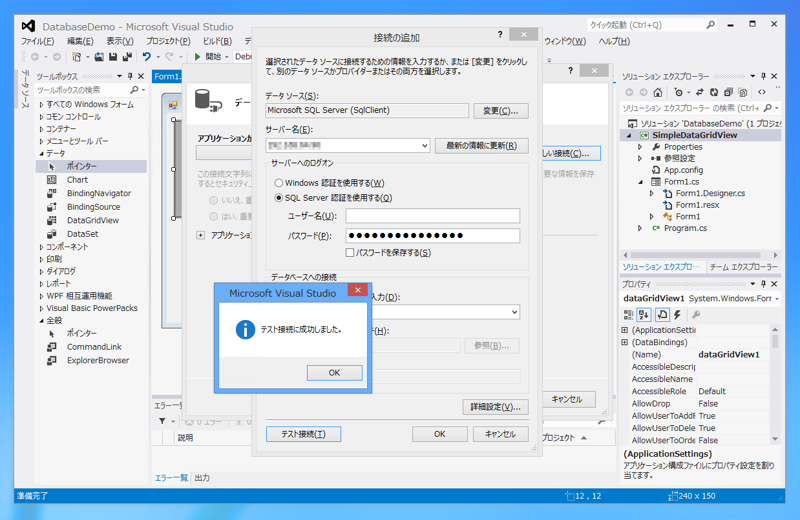Click the green 開始 start button

(x=209, y=57)
